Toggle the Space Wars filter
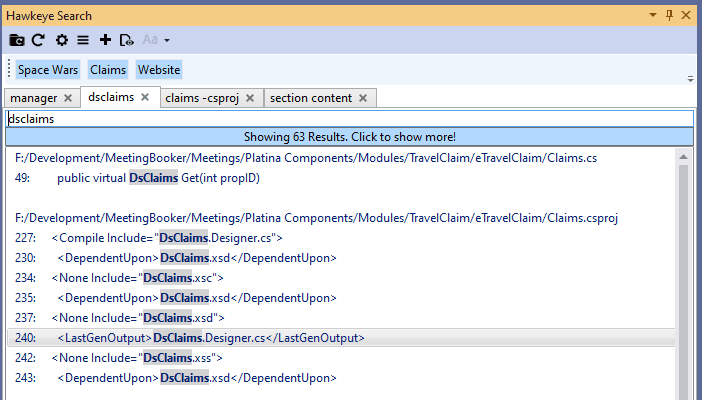This screenshot has height=400, width=702. [x=48, y=70]
